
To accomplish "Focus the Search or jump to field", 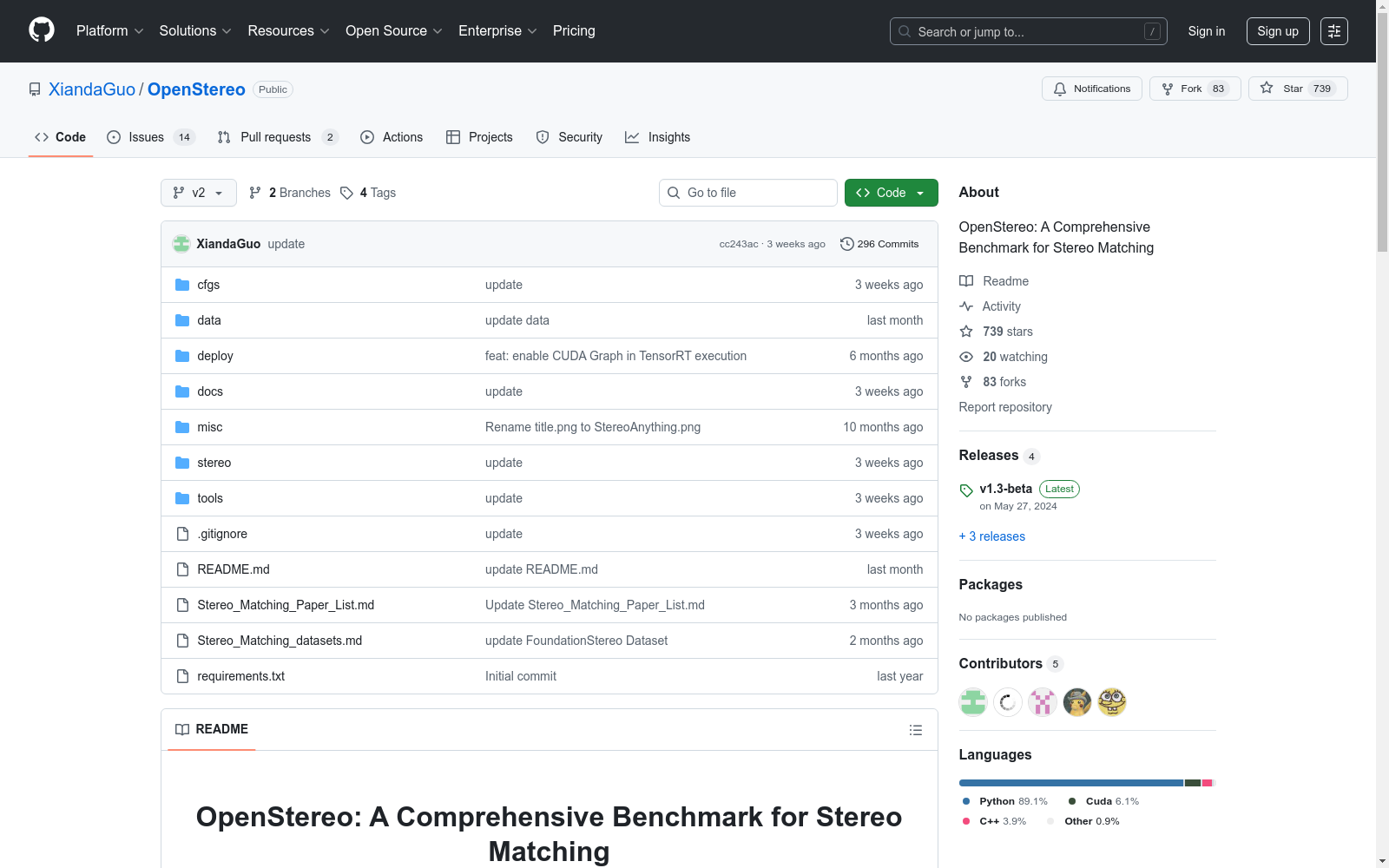I will 1029,31.
